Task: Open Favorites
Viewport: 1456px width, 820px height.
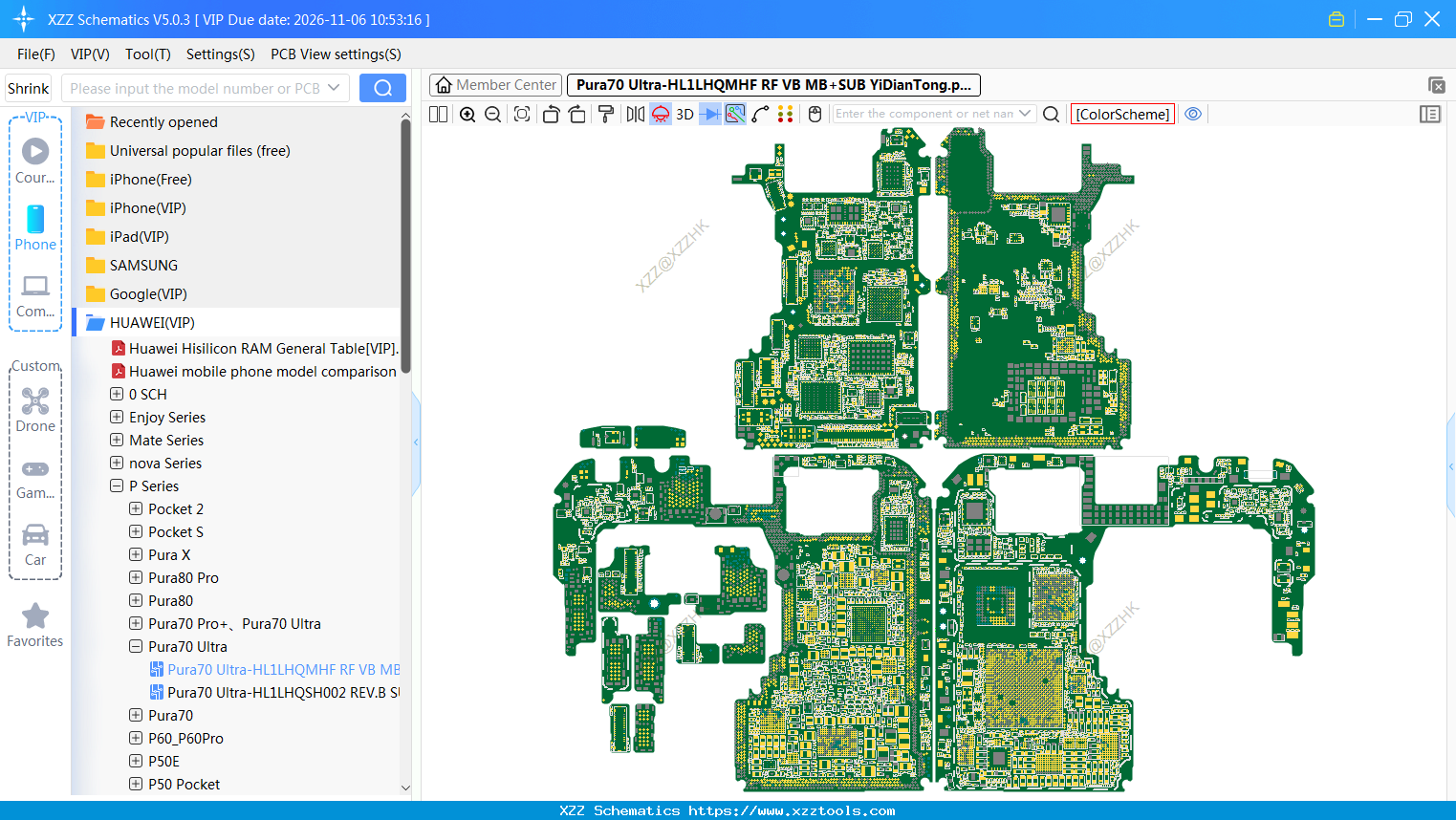Action: (35, 626)
